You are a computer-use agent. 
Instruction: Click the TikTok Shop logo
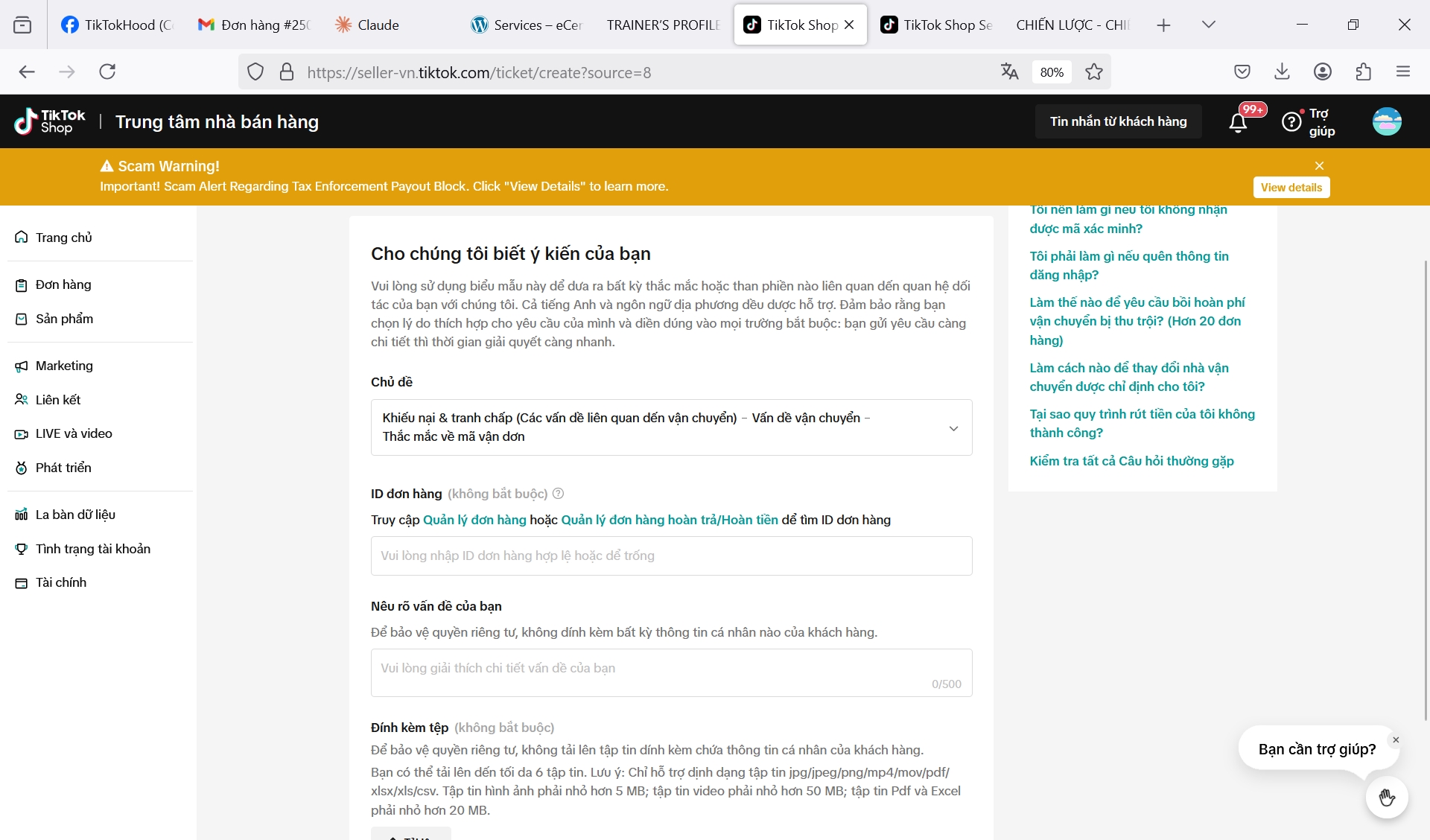50,121
